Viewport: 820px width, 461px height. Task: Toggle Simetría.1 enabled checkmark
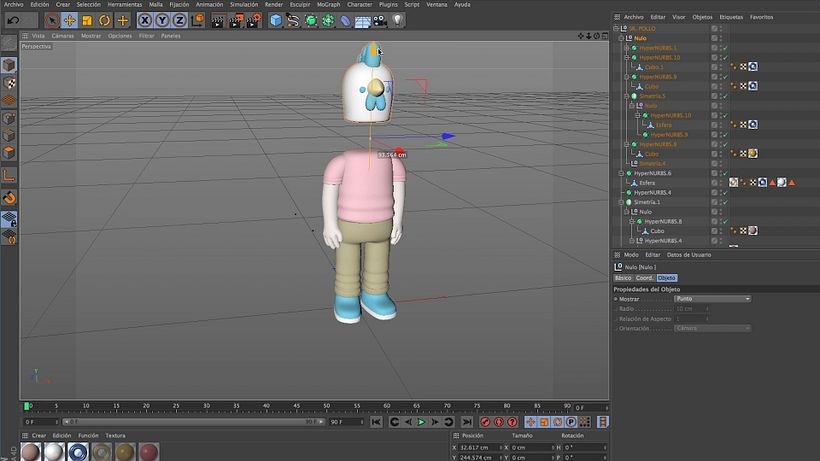[726, 202]
